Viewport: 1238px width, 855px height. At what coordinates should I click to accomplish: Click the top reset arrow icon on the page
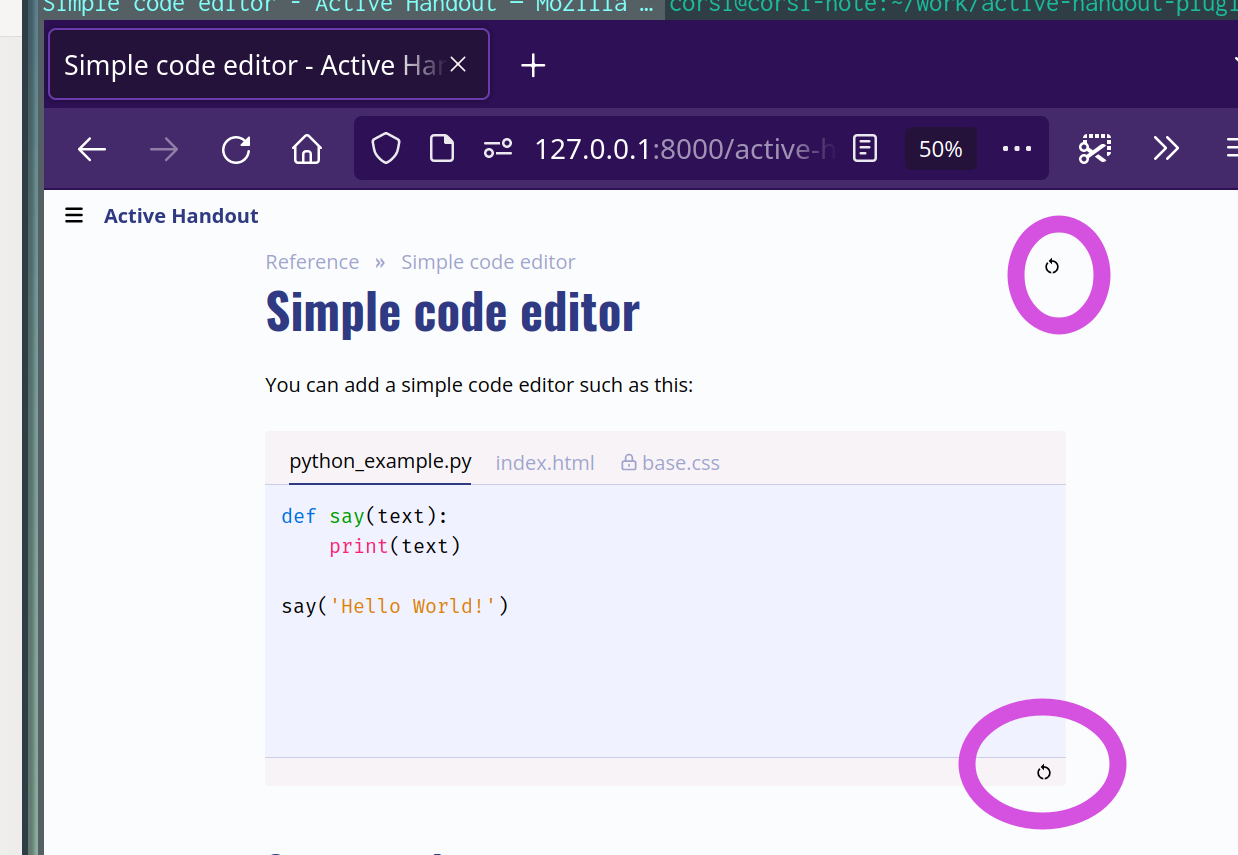click(x=1053, y=266)
